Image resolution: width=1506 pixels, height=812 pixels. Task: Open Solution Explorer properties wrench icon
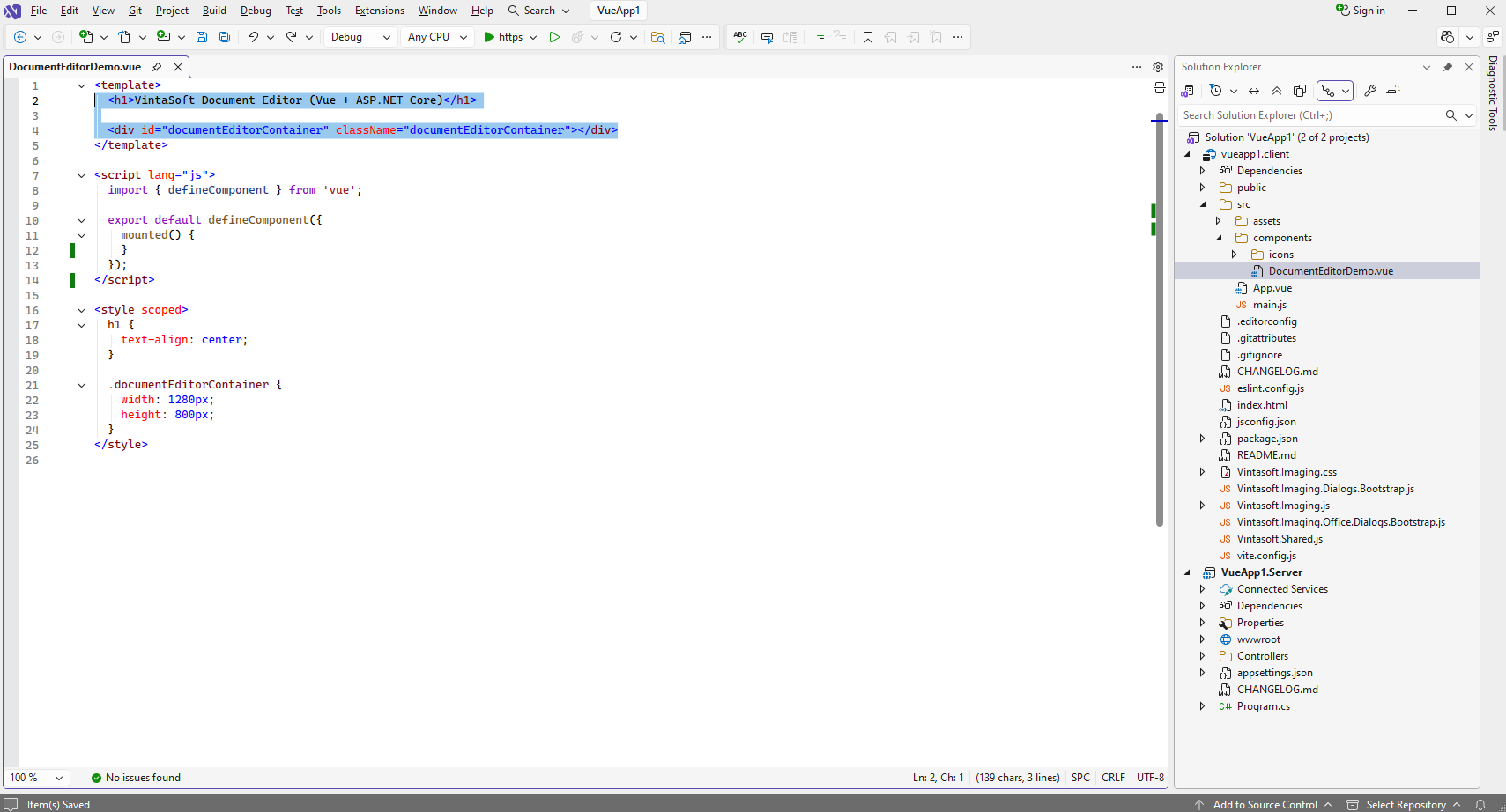tap(1370, 91)
